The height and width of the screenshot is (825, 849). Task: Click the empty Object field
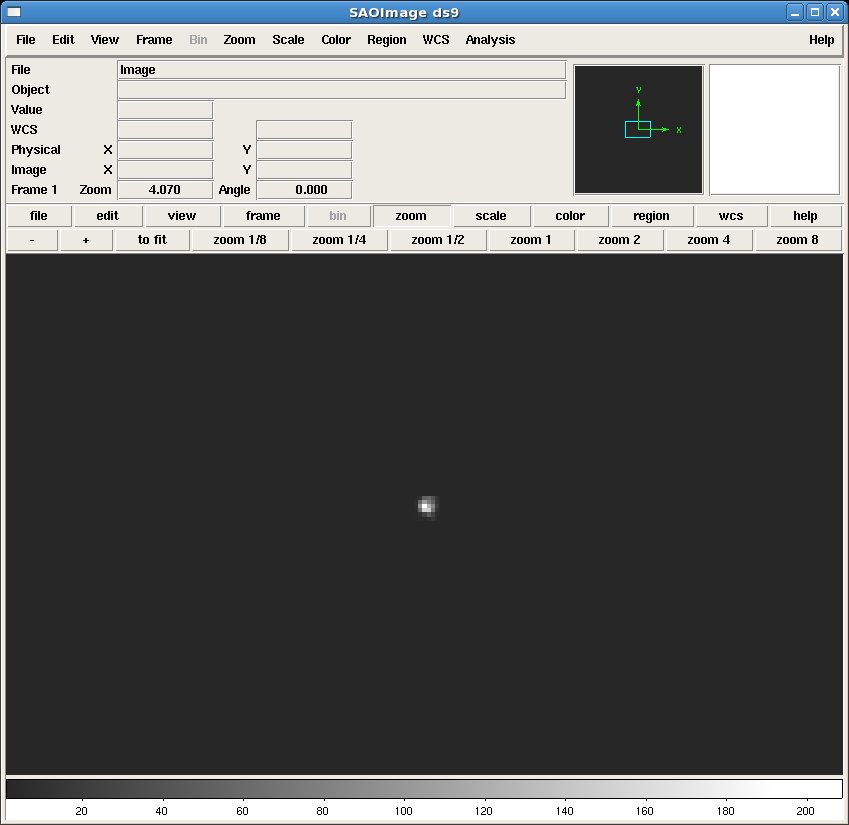tap(342, 90)
